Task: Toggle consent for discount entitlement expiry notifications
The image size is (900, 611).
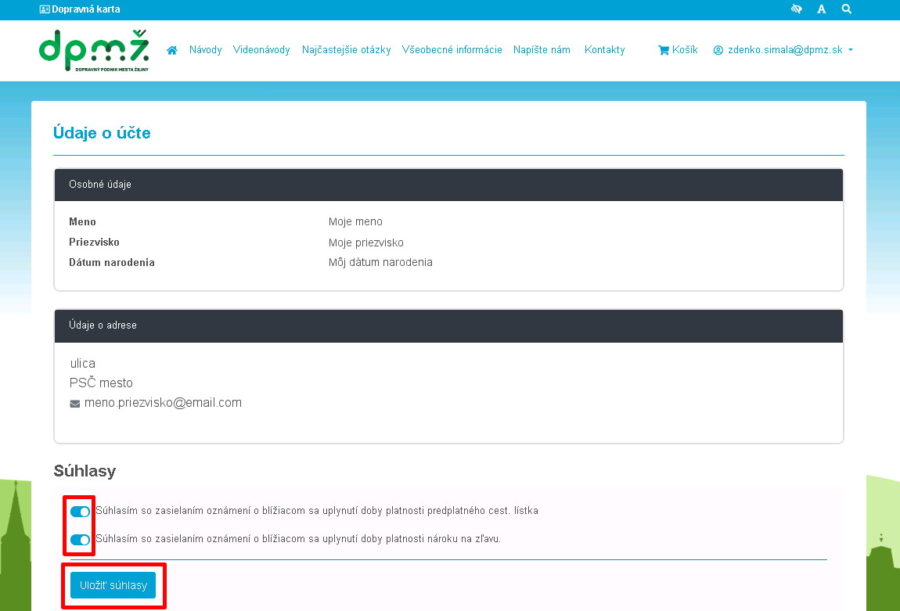Action: click(x=80, y=540)
